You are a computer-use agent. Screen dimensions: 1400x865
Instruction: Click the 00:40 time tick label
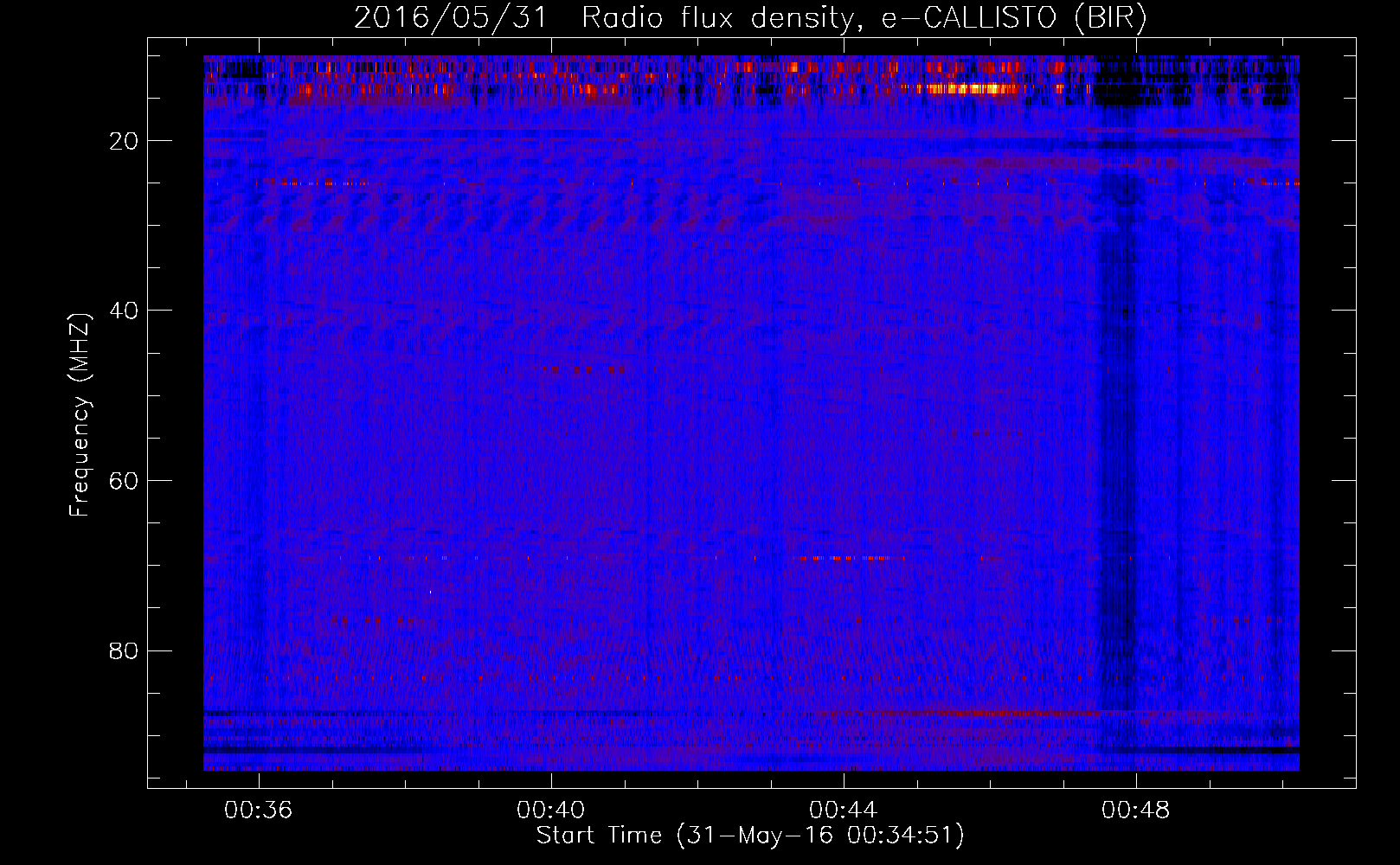point(550,811)
